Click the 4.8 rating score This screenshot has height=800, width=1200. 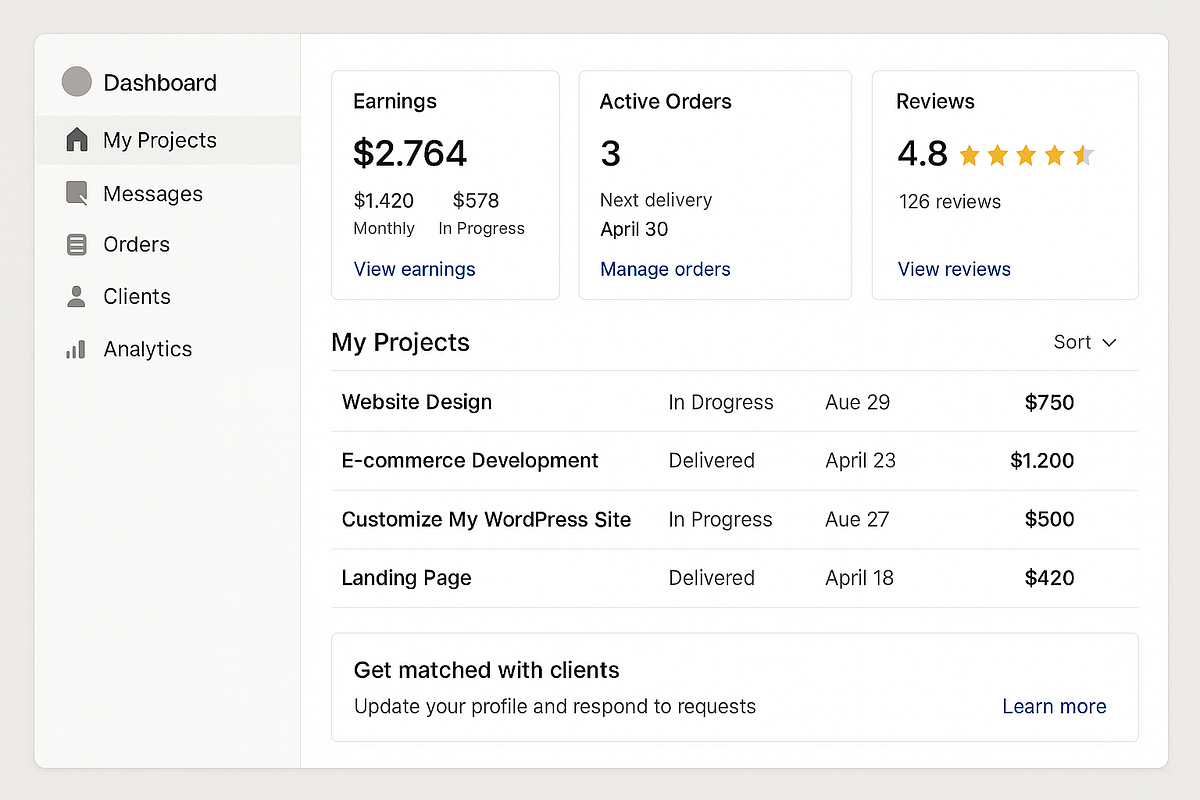922,154
